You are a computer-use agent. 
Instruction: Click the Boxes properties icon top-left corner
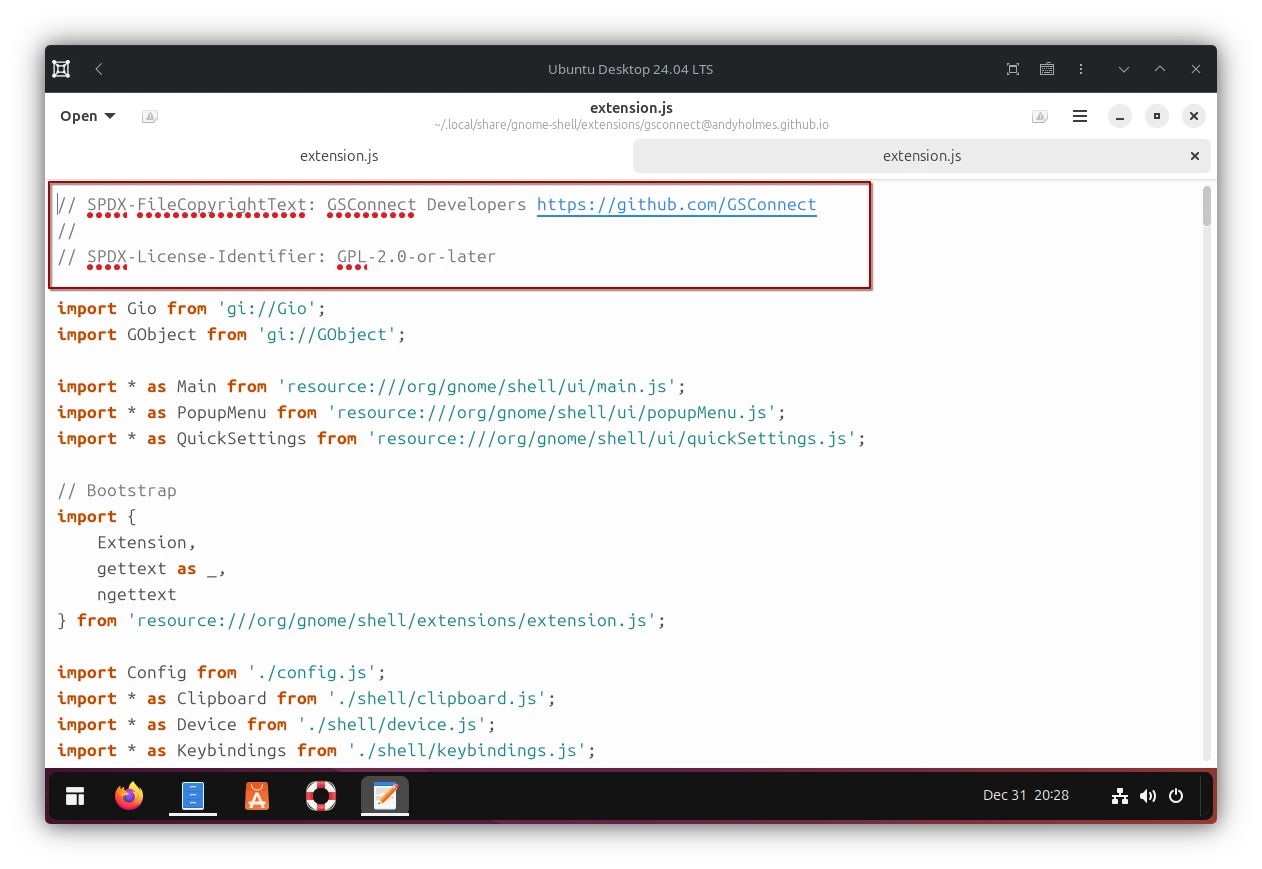tap(60, 68)
